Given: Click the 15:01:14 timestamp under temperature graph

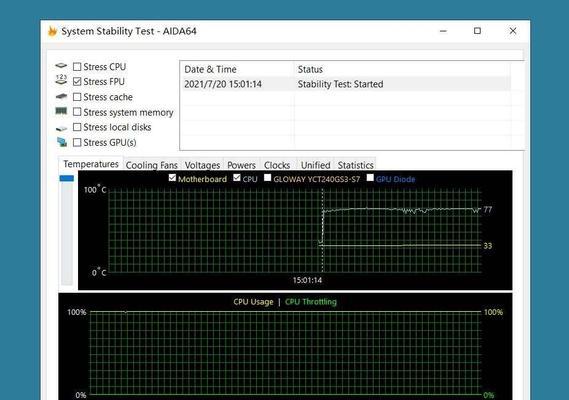Looking at the screenshot, I should click(307, 280).
